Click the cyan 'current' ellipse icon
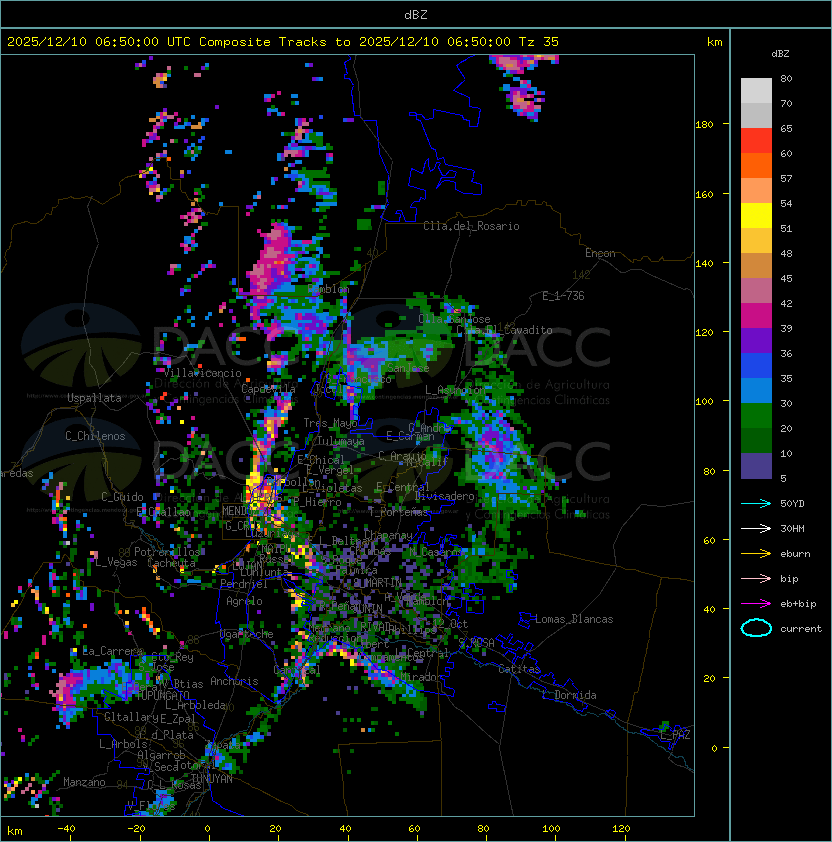This screenshot has width=832, height=842. [756, 628]
